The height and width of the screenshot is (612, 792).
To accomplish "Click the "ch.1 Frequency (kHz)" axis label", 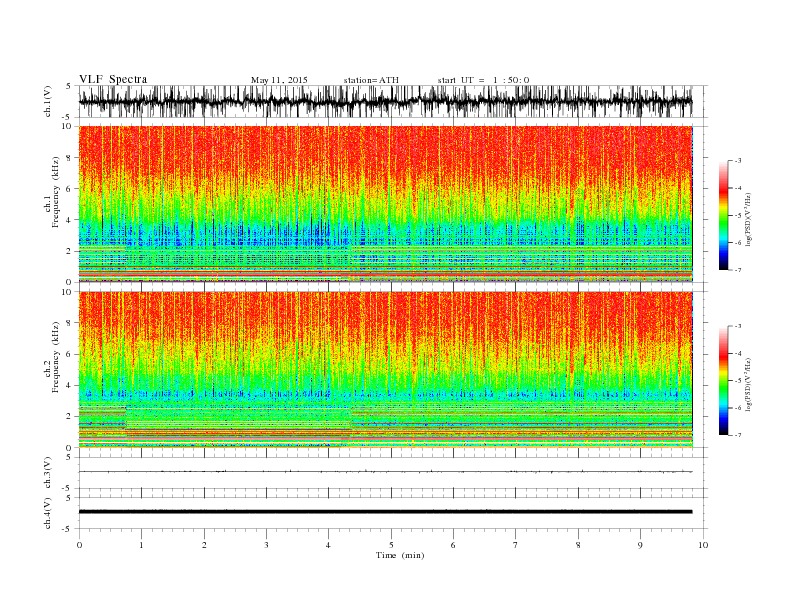I will click(53, 192).
